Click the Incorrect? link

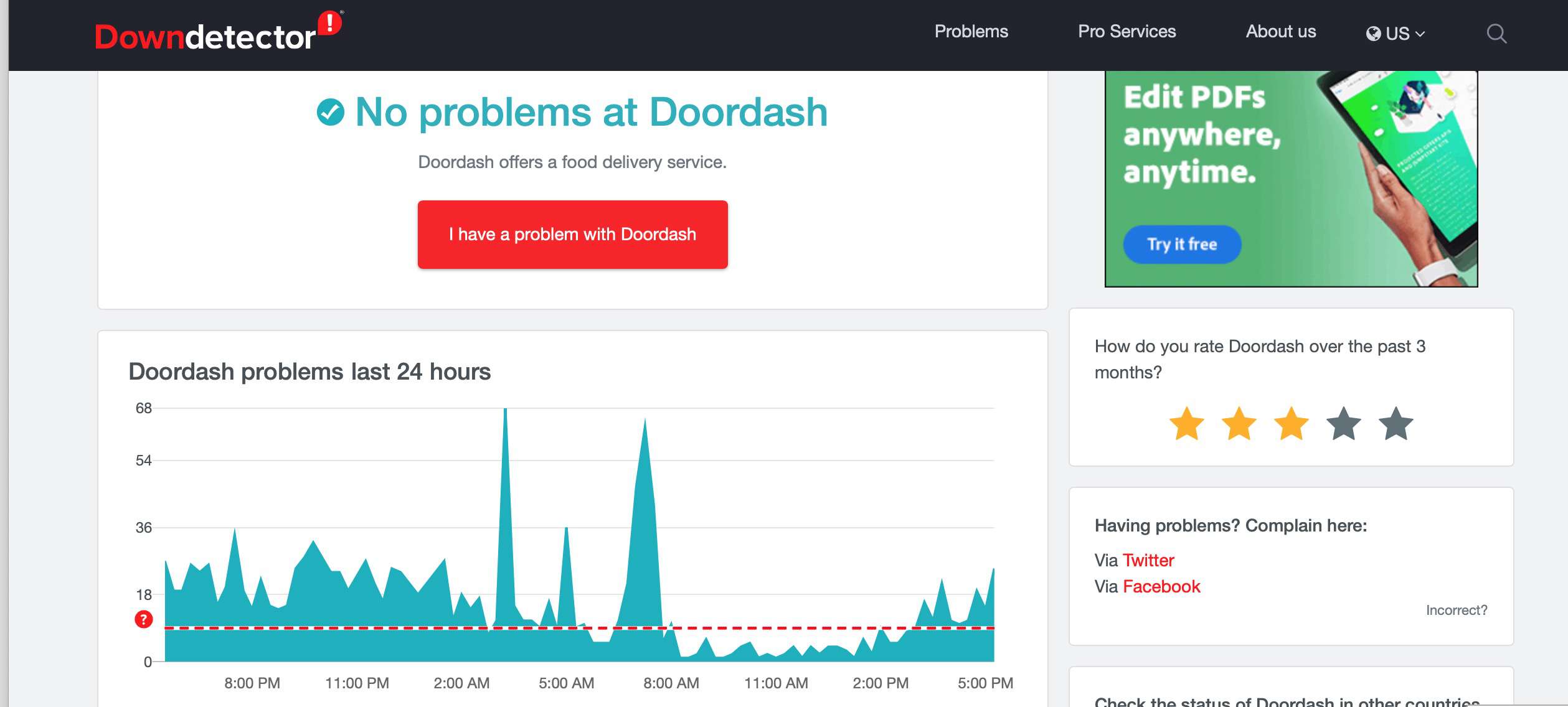tap(1457, 610)
